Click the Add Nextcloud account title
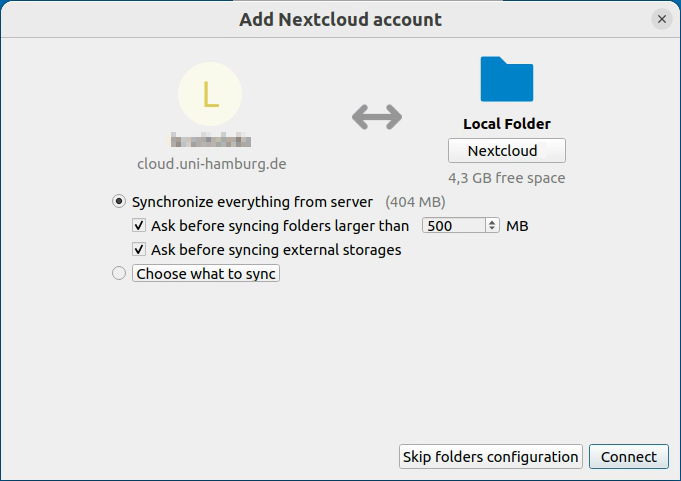 point(340,20)
